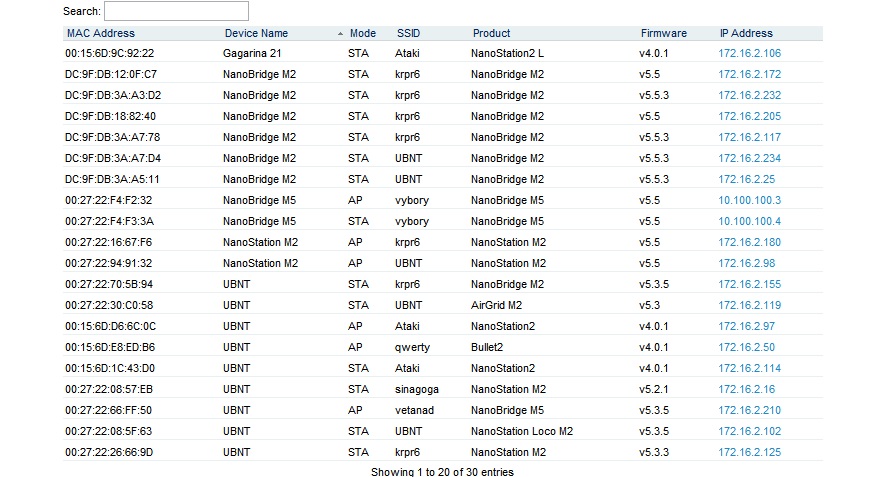Sort by IP Address column header
Image resolution: width=886 pixels, height=477 pixels.
coord(746,33)
